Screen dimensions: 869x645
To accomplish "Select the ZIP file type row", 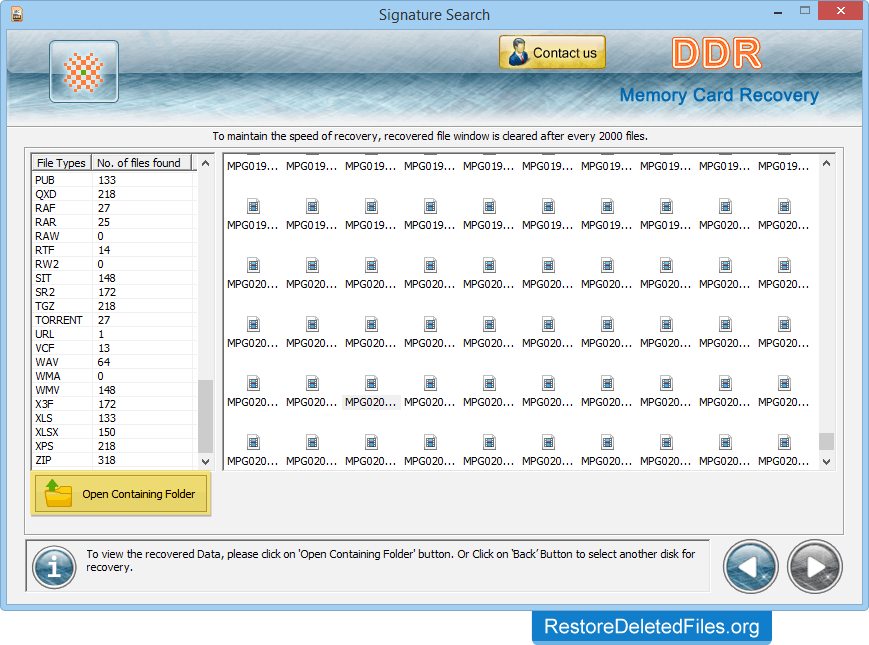I will (x=114, y=460).
